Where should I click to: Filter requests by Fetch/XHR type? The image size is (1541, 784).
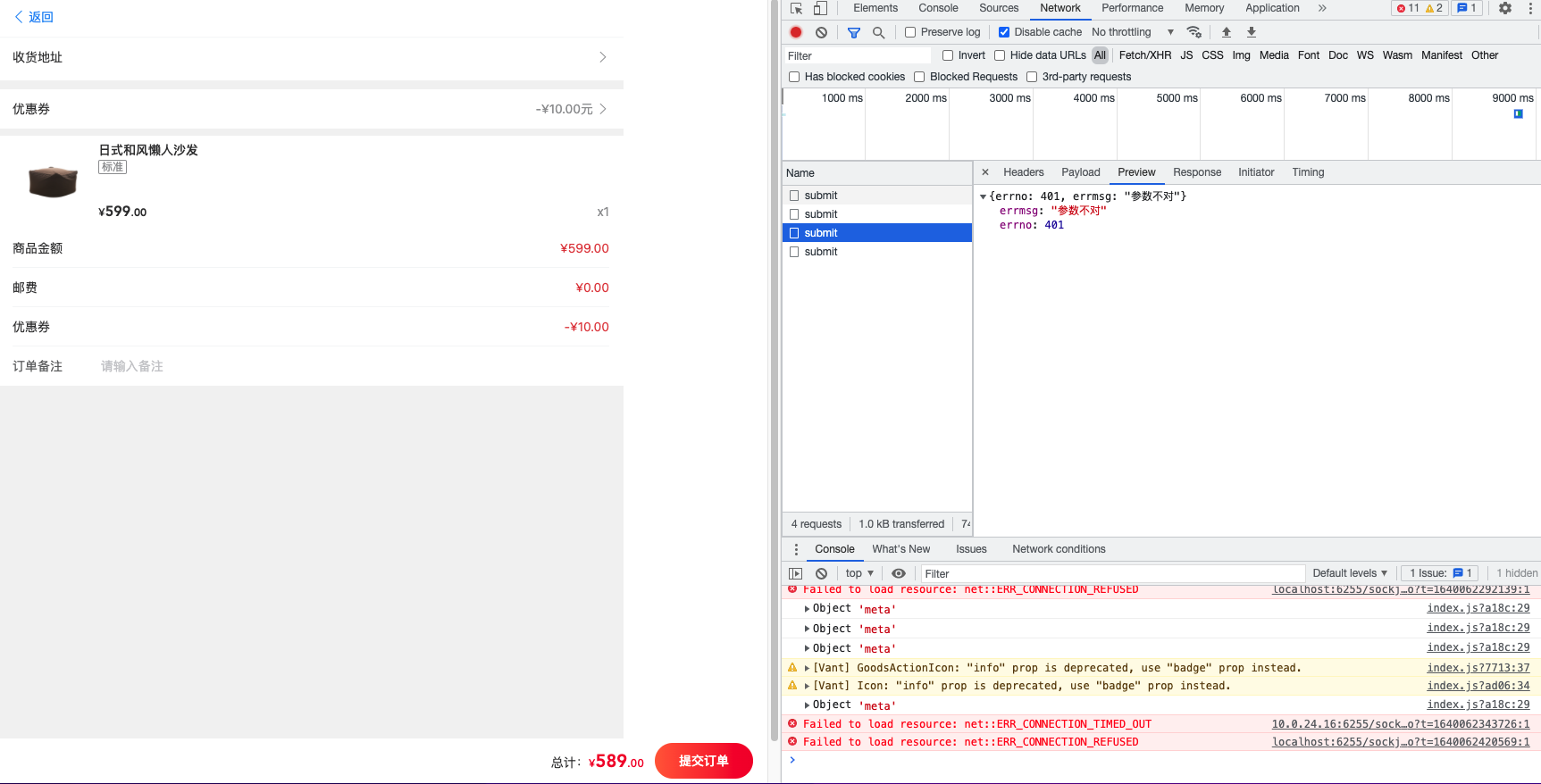coord(1145,55)
